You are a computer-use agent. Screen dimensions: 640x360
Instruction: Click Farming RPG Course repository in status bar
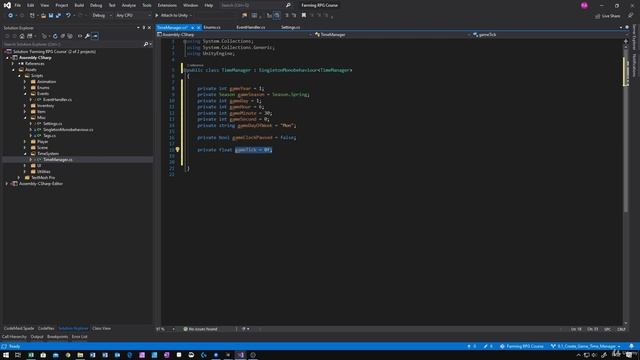coord(522,346)
